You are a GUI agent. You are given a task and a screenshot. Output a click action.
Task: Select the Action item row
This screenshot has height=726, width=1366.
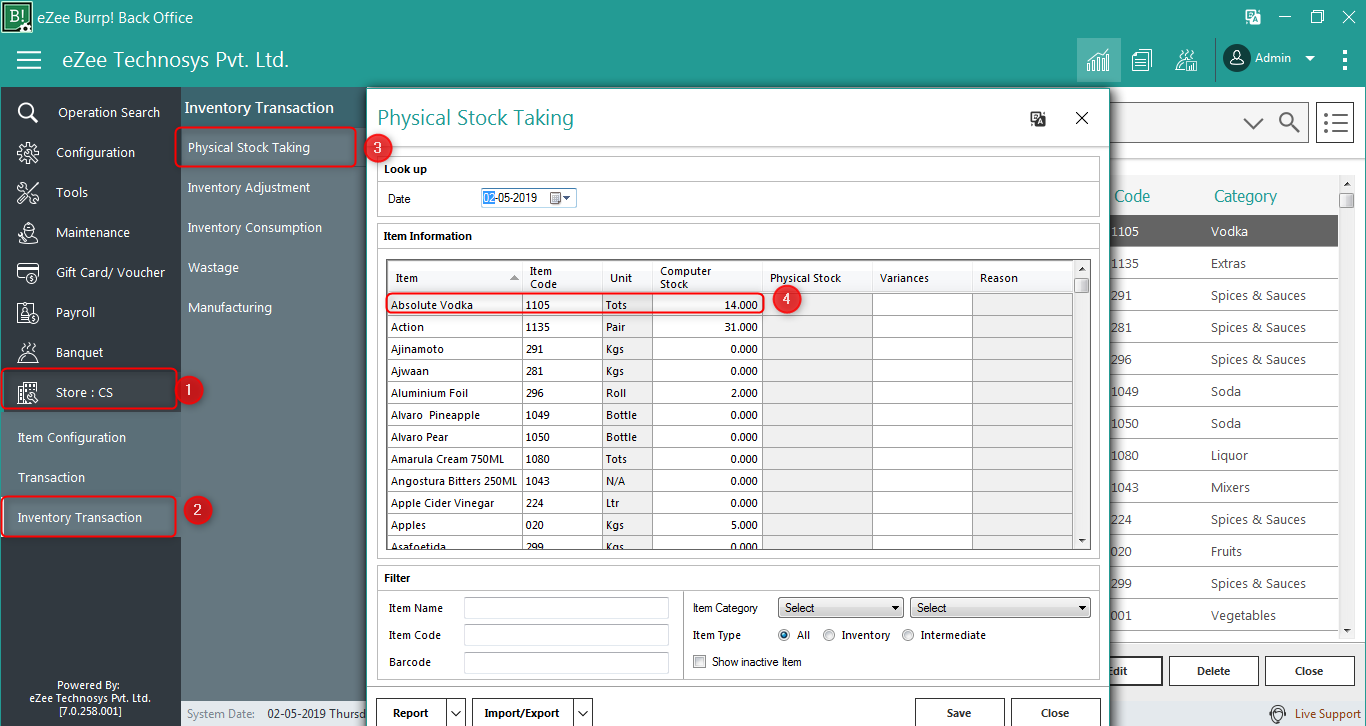[x=730, y=327]
